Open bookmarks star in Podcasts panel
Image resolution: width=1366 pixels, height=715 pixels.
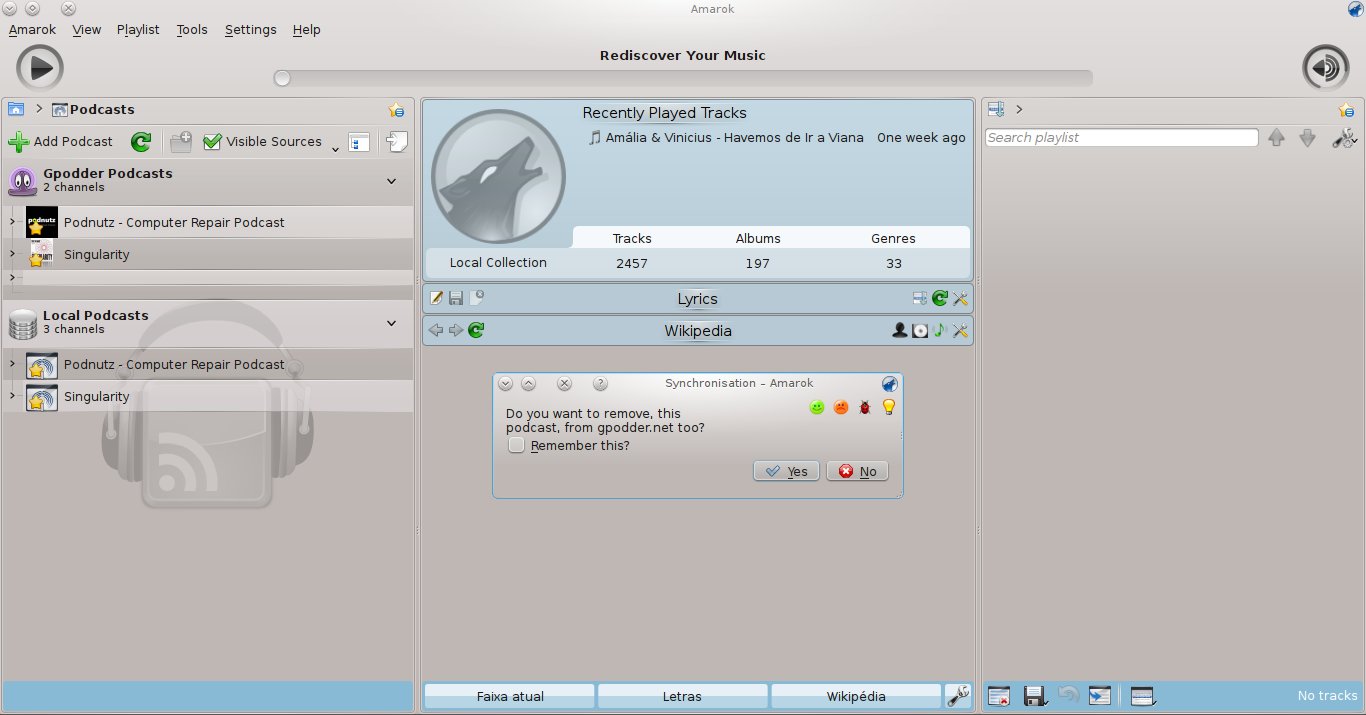(396, 110)
